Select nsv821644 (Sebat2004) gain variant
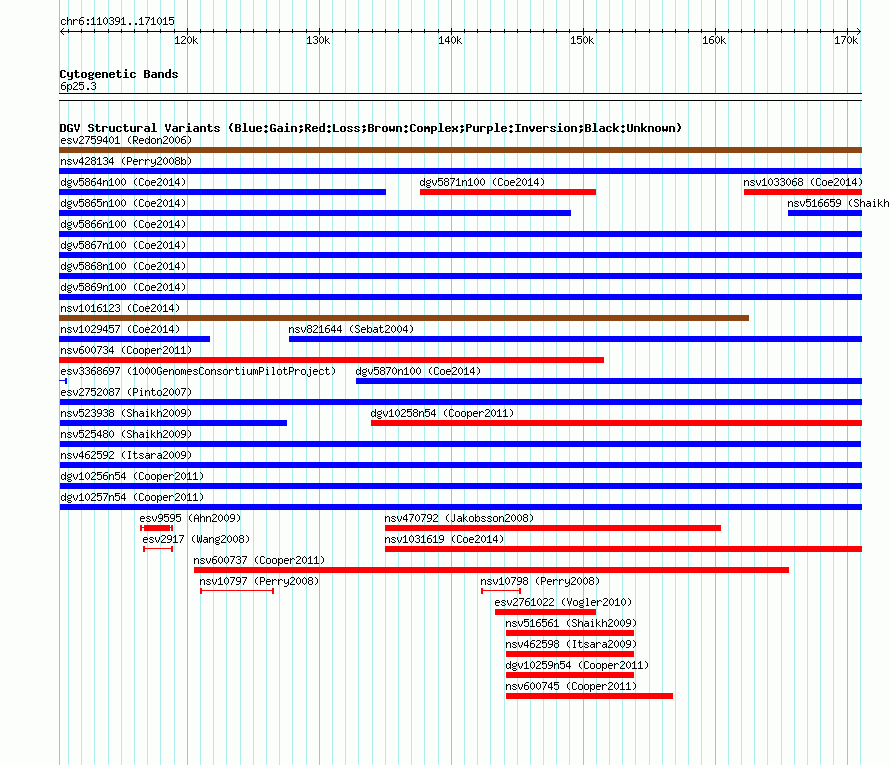The image size is (890, 765). 575,339
